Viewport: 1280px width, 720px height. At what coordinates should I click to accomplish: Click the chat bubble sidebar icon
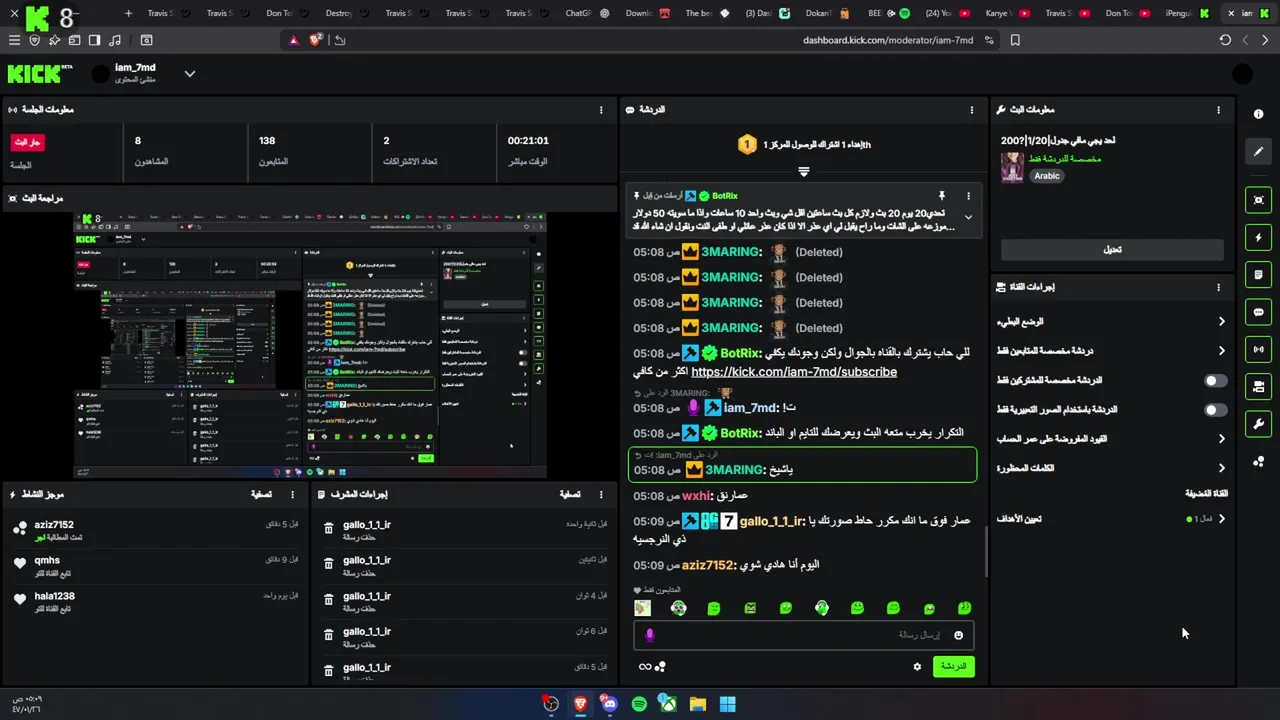click(x=1258, y=312)
